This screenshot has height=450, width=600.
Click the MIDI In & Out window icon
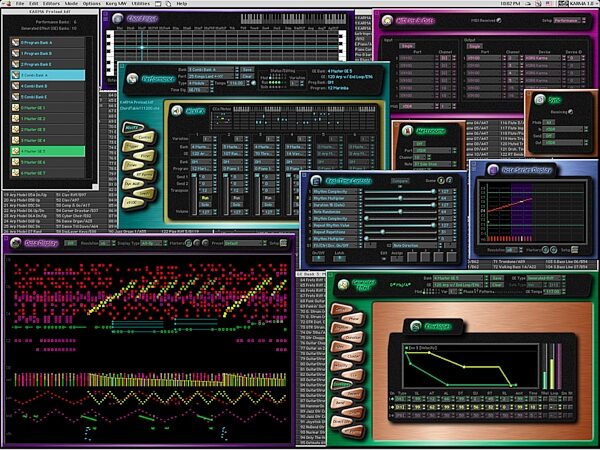pos(387,20)
